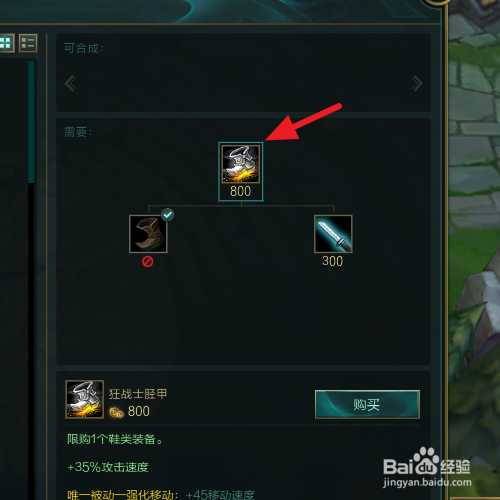Image resolution: width=500 pixels, height=500 pixels.
Task: Click the 购买 purchase button
Action: click(x=367, y=404)
